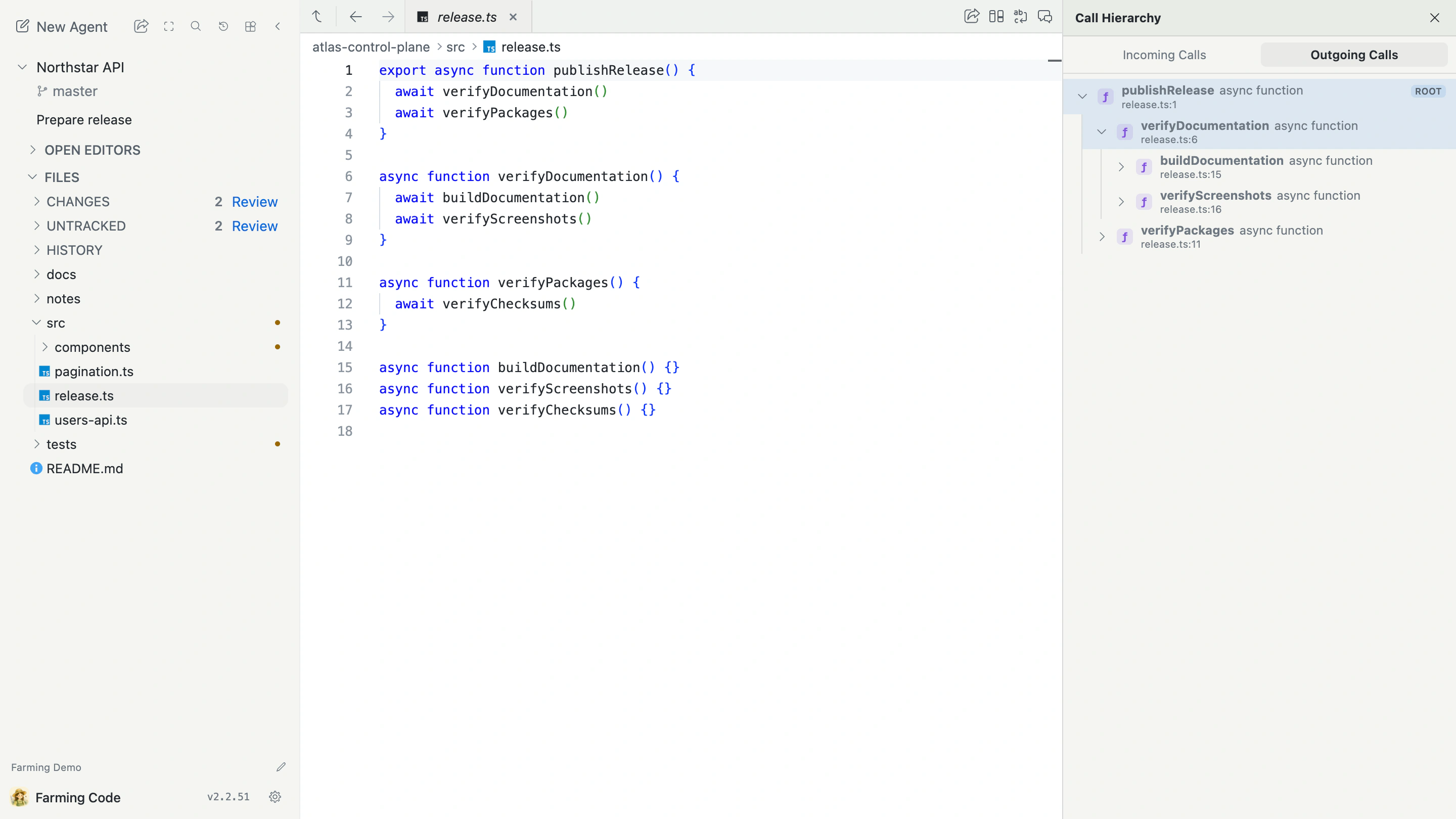Open the search icon in sidebar header

(x=196, y=26)
